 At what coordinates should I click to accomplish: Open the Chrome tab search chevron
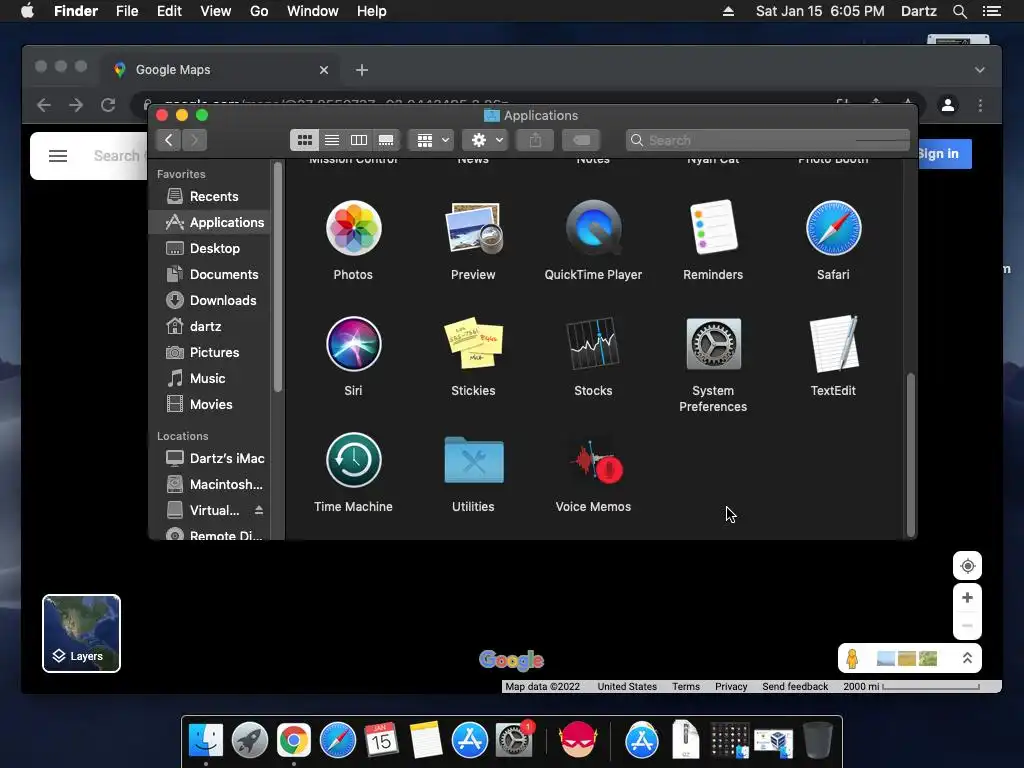(980, 70)
